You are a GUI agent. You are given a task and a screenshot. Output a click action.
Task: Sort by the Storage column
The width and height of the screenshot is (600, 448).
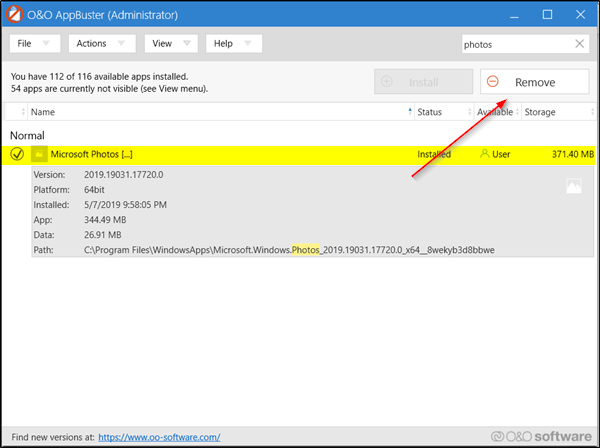click(x=559, y=112)
